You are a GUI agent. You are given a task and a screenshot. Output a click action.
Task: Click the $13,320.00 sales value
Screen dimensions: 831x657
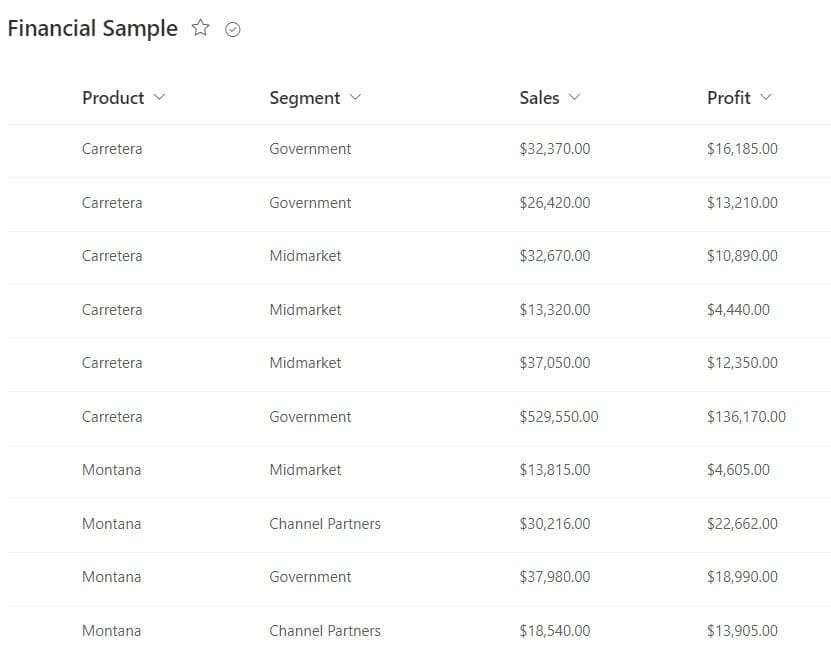554,309
